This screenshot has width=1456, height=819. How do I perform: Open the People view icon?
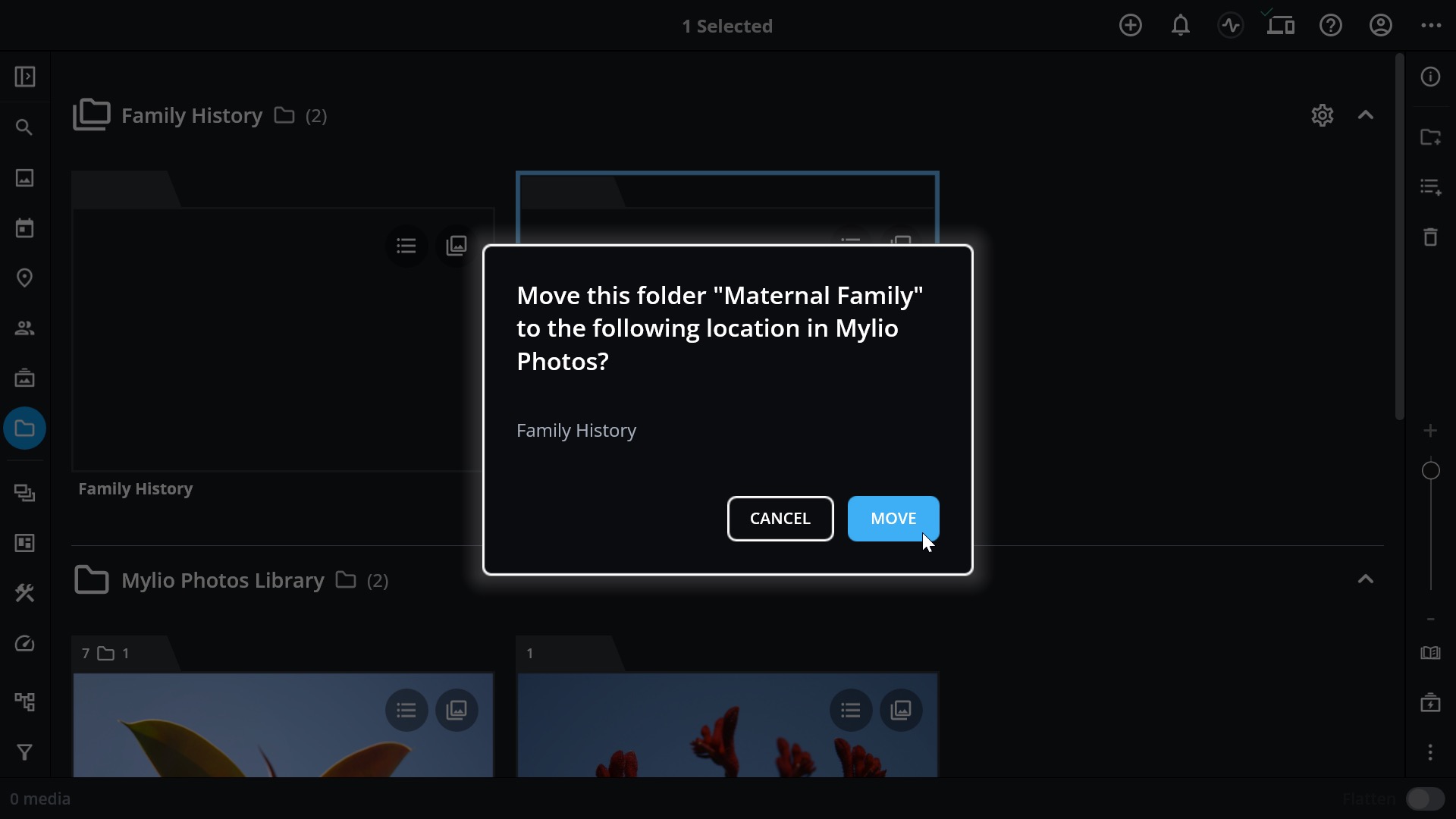tap(25, 328)
